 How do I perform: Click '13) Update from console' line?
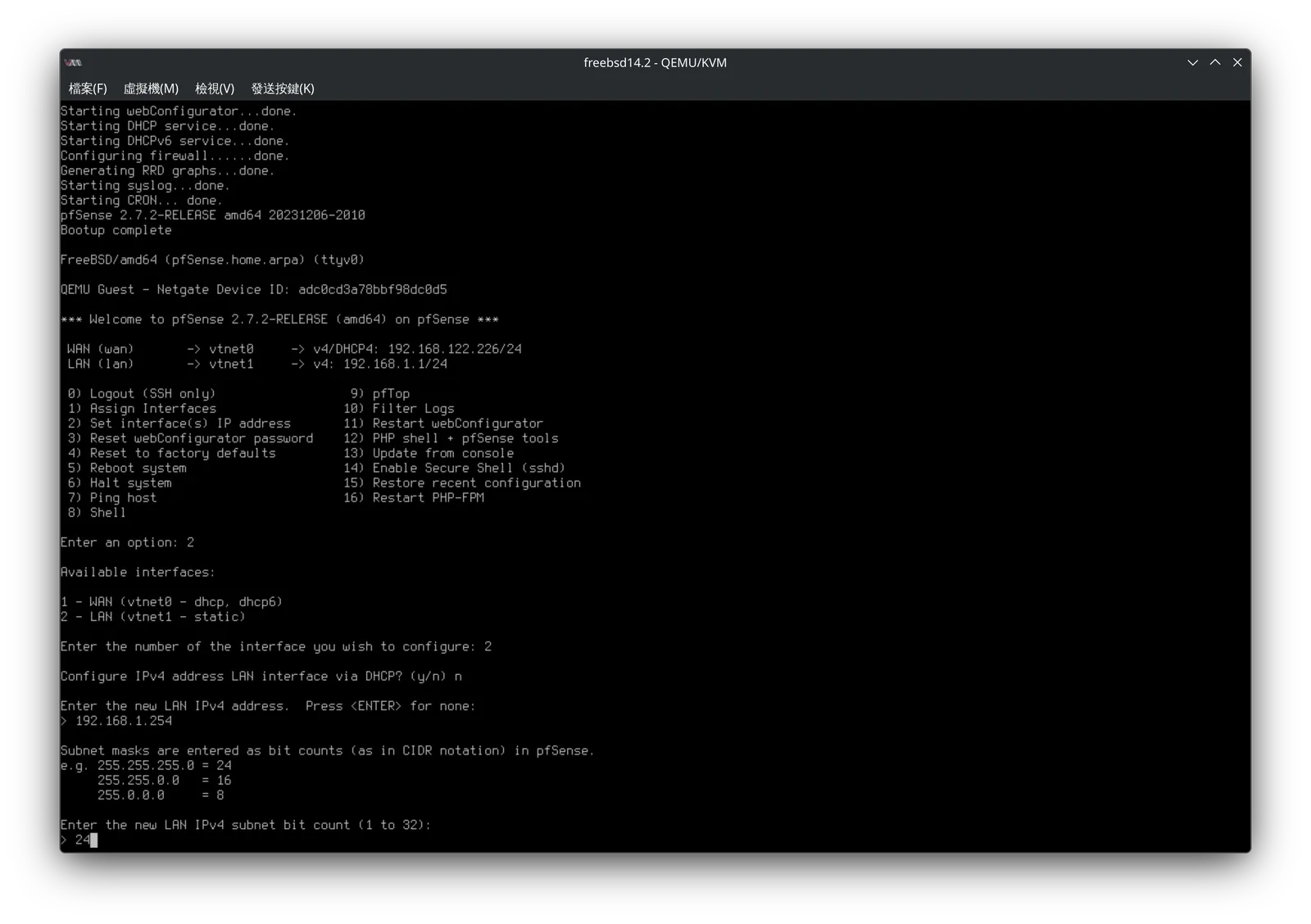(x=429, y=453)
